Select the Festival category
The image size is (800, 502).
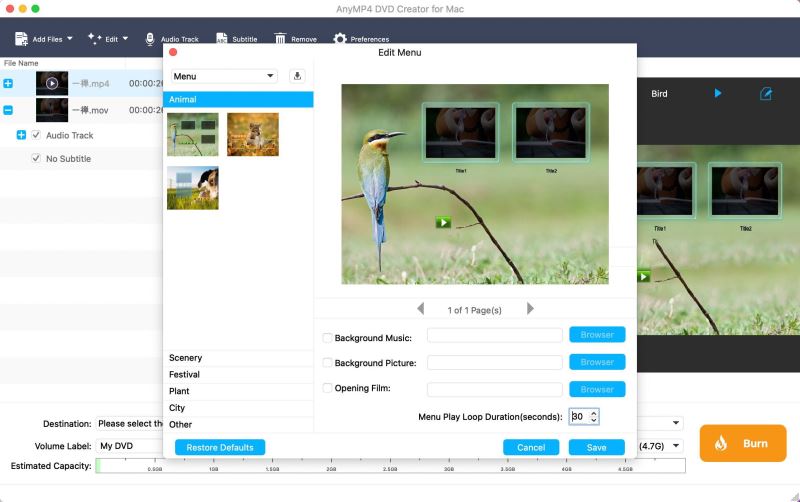point(238,374)
